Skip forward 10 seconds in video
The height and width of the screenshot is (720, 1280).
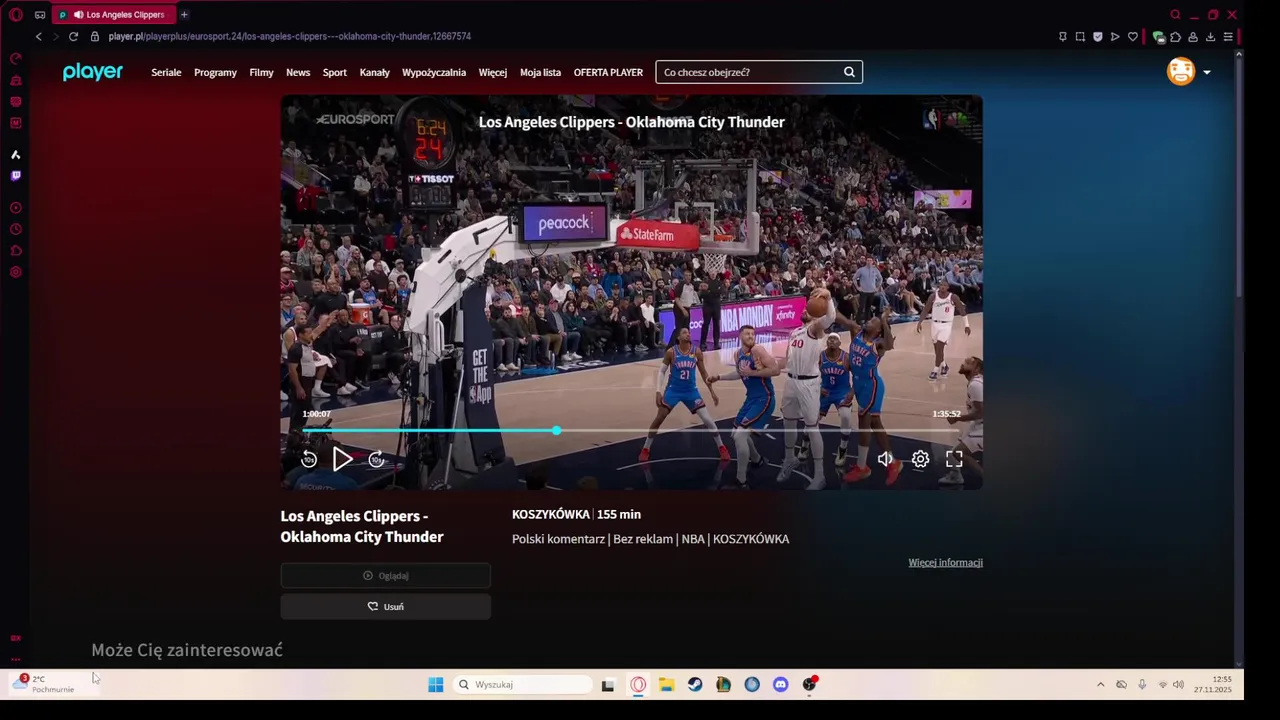point(376,459)
